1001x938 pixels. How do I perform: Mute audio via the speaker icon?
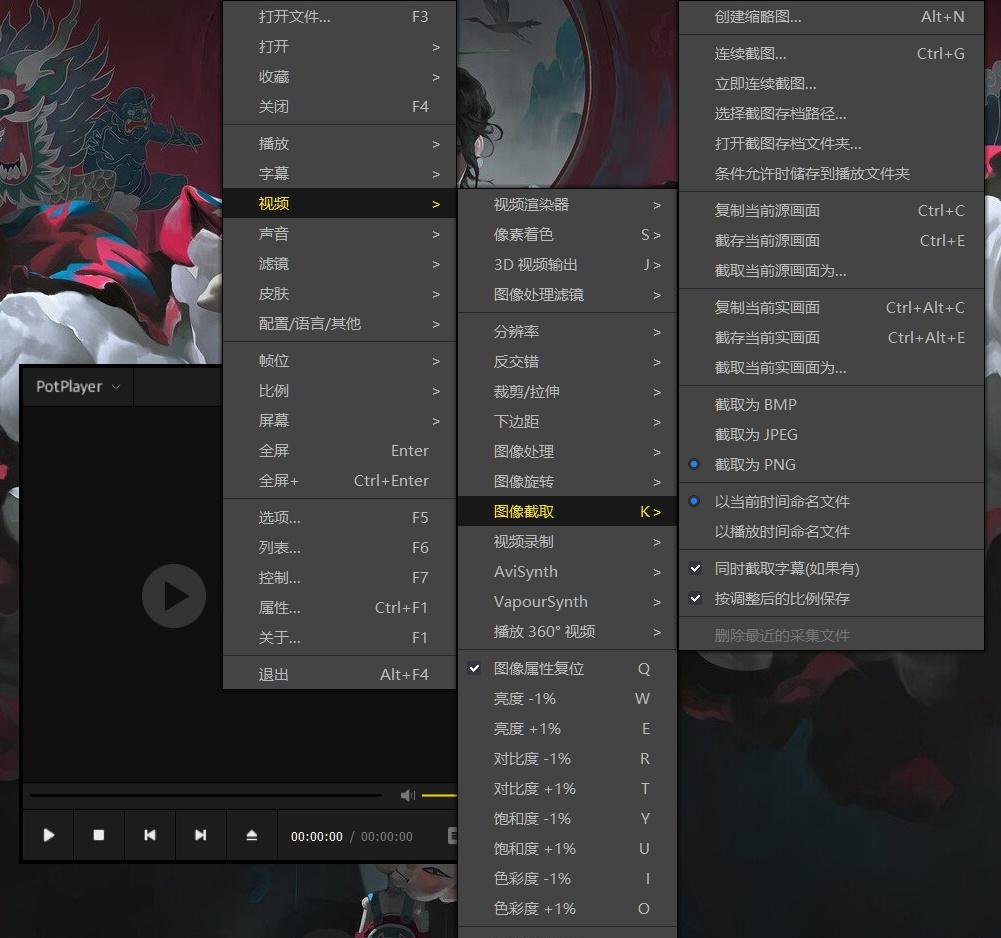point(407,796)
